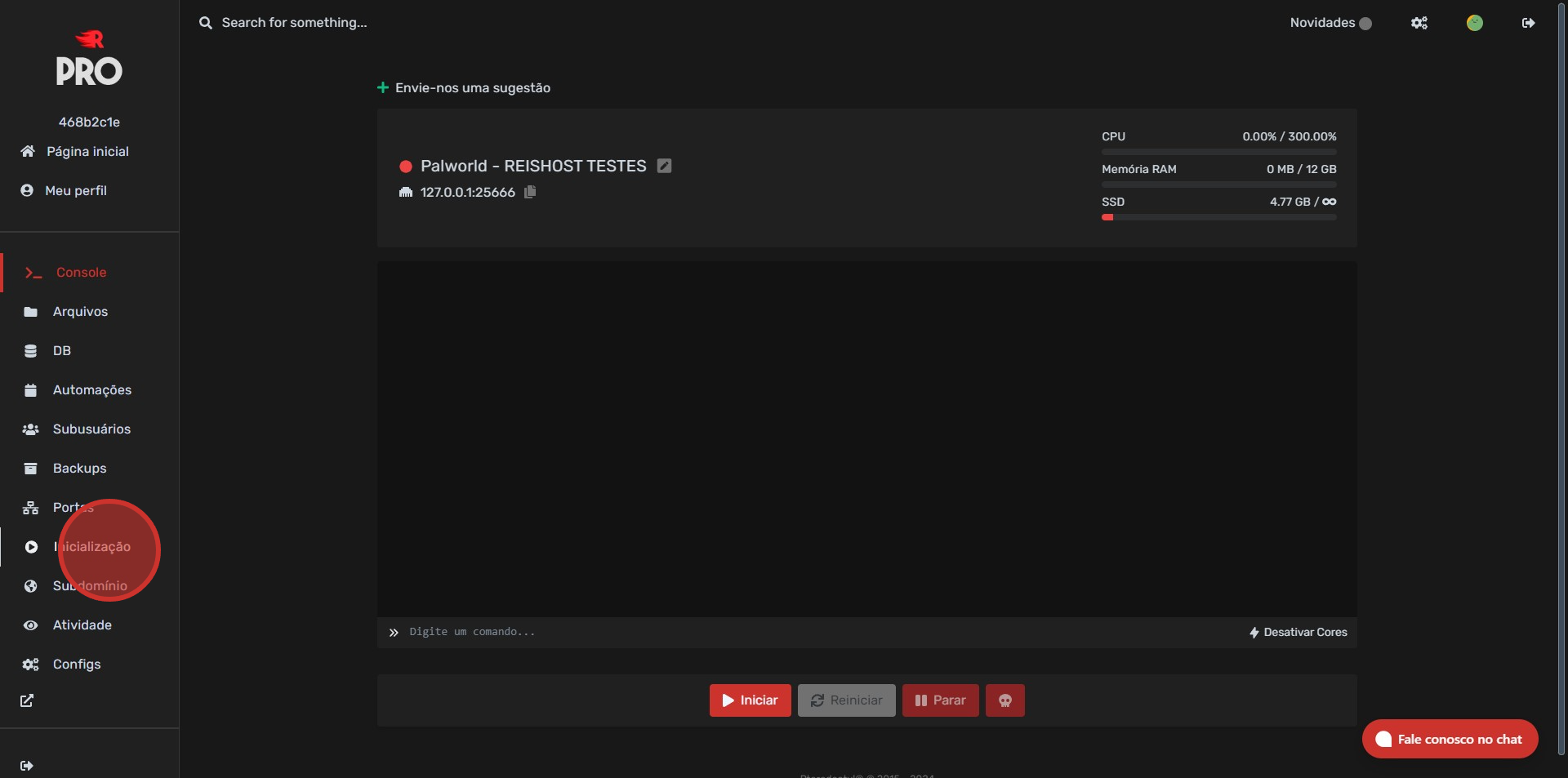Toggle Desativar Cores in console
The height and width of the screenshot is (778, 1568).
(x=1298, y=633)
